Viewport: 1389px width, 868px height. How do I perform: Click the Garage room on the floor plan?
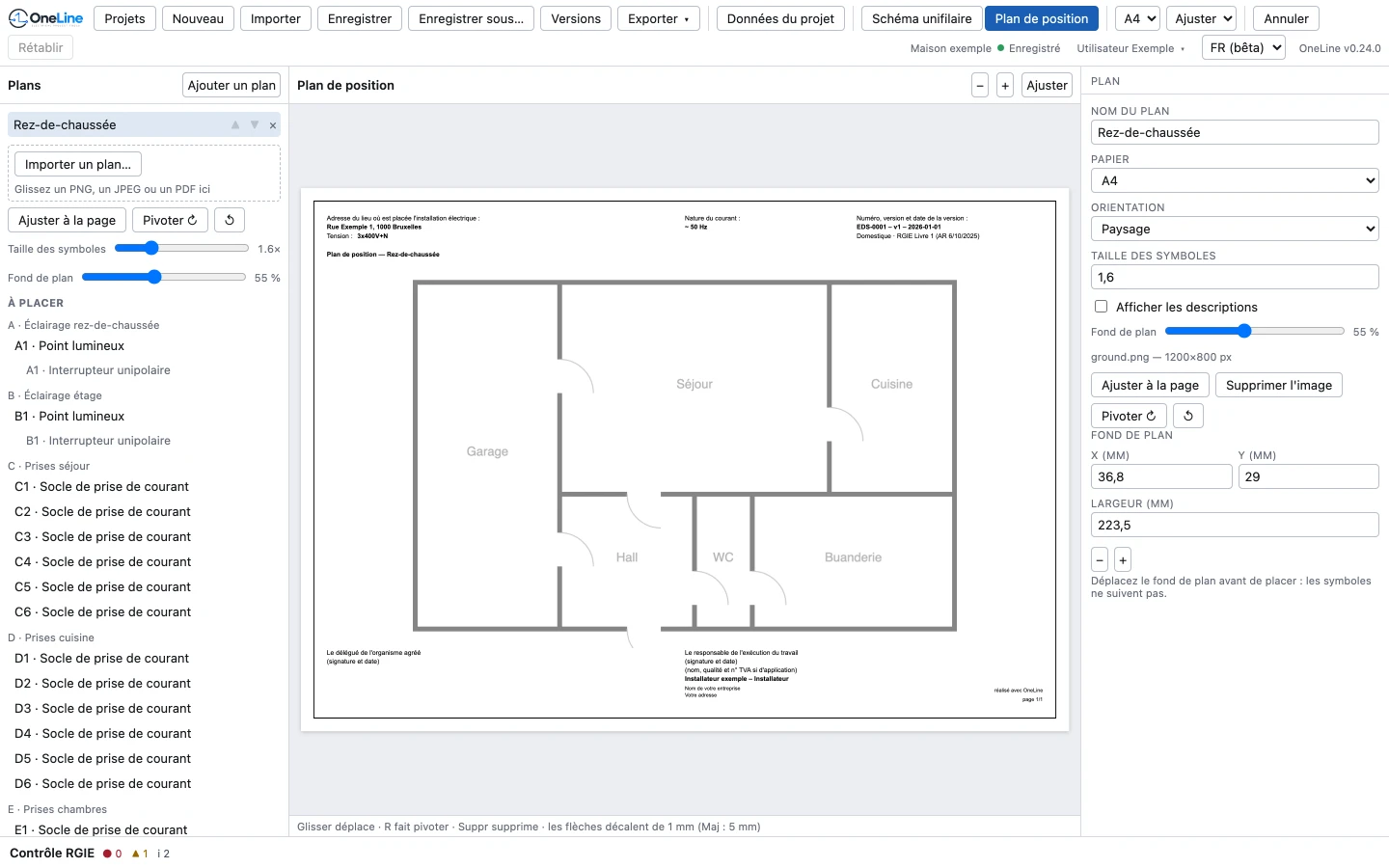(487, 451)
